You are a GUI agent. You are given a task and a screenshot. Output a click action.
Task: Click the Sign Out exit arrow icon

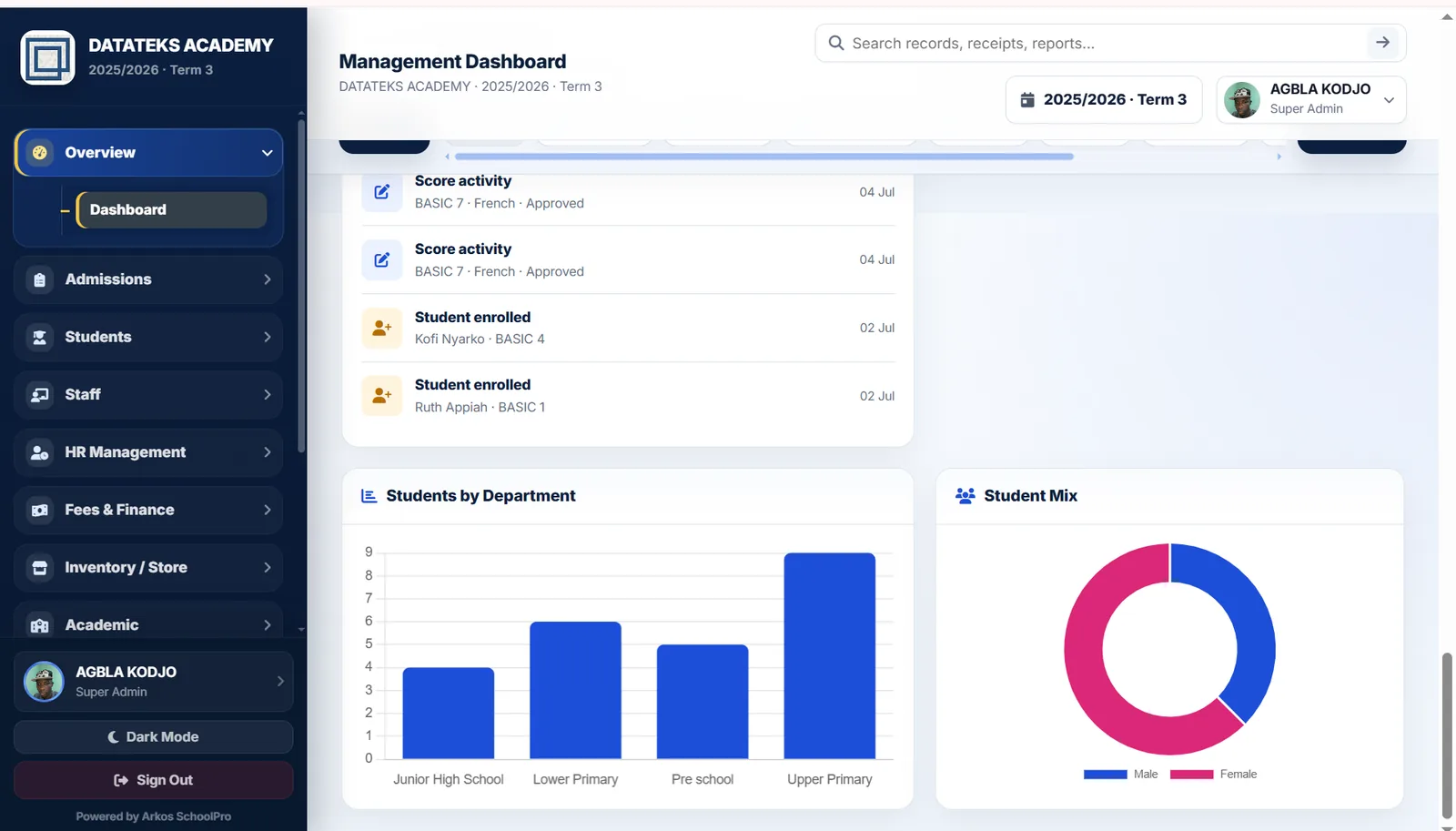coord(121,780)
